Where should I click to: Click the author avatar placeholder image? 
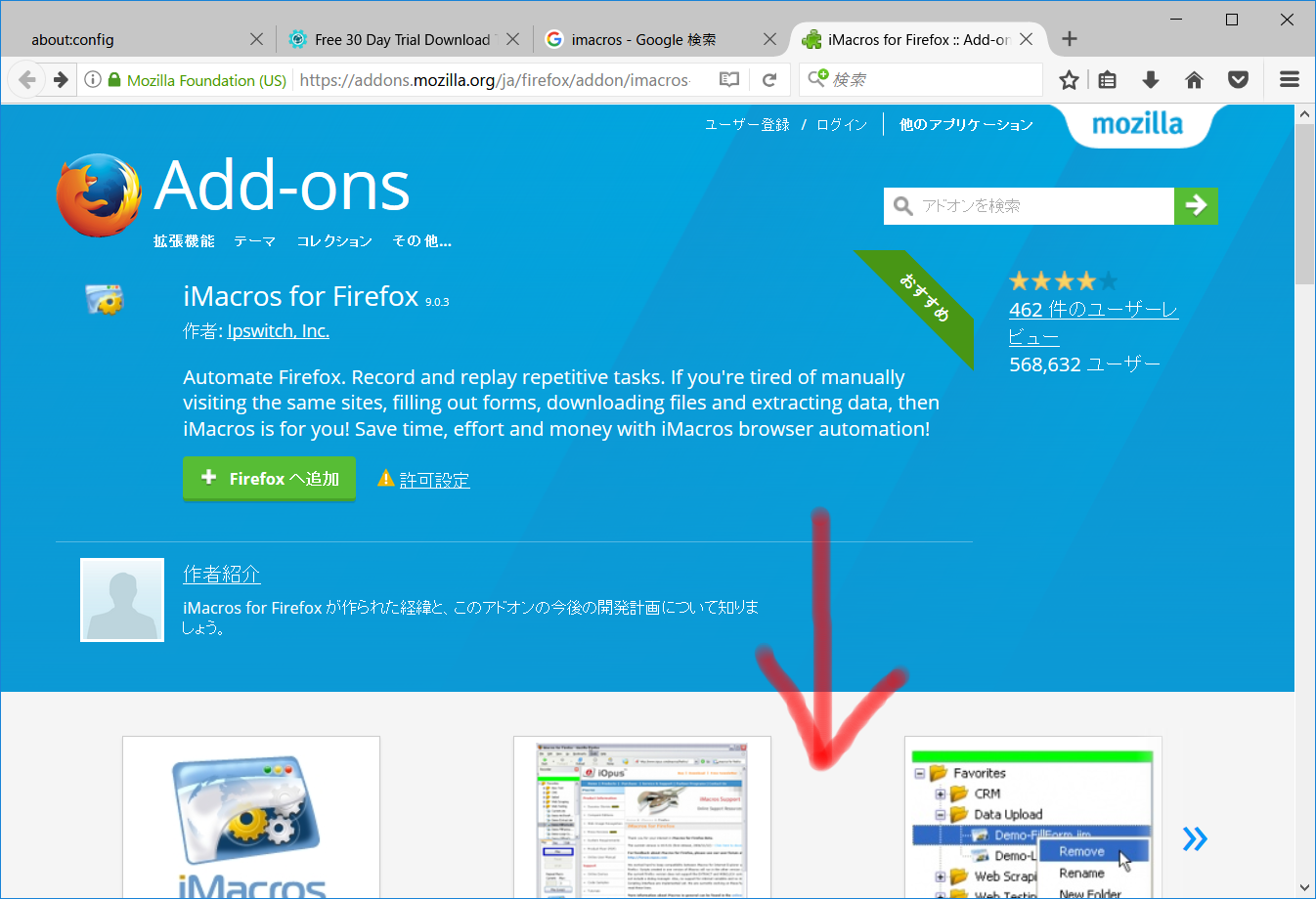[122, 600]
